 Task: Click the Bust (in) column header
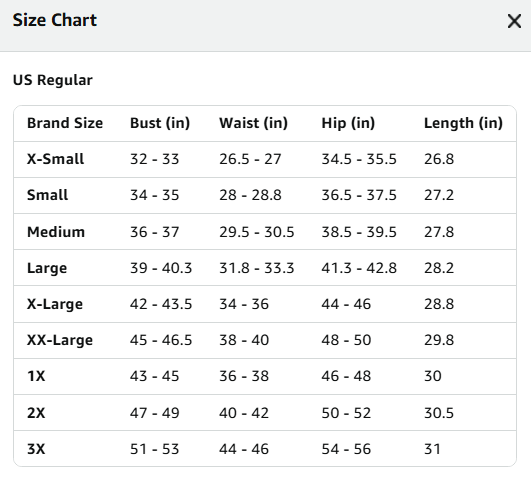click(x=160, y=123)
